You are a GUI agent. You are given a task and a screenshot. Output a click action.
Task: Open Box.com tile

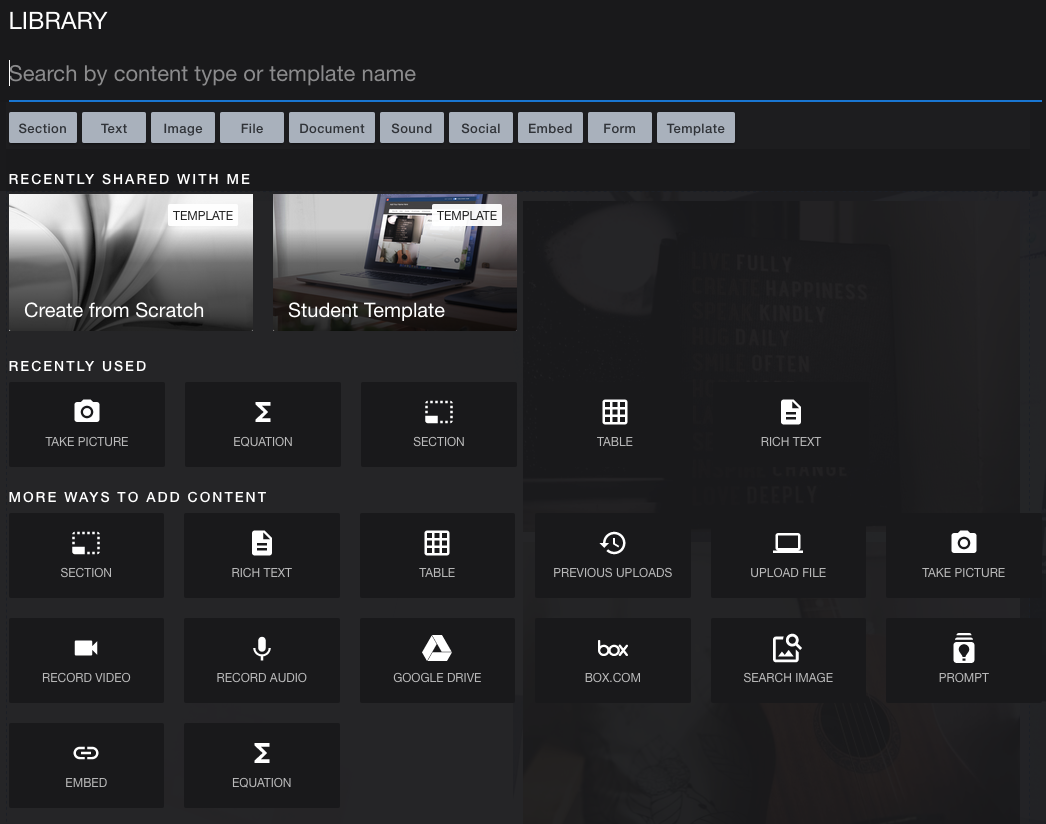[x=612, y=660]
